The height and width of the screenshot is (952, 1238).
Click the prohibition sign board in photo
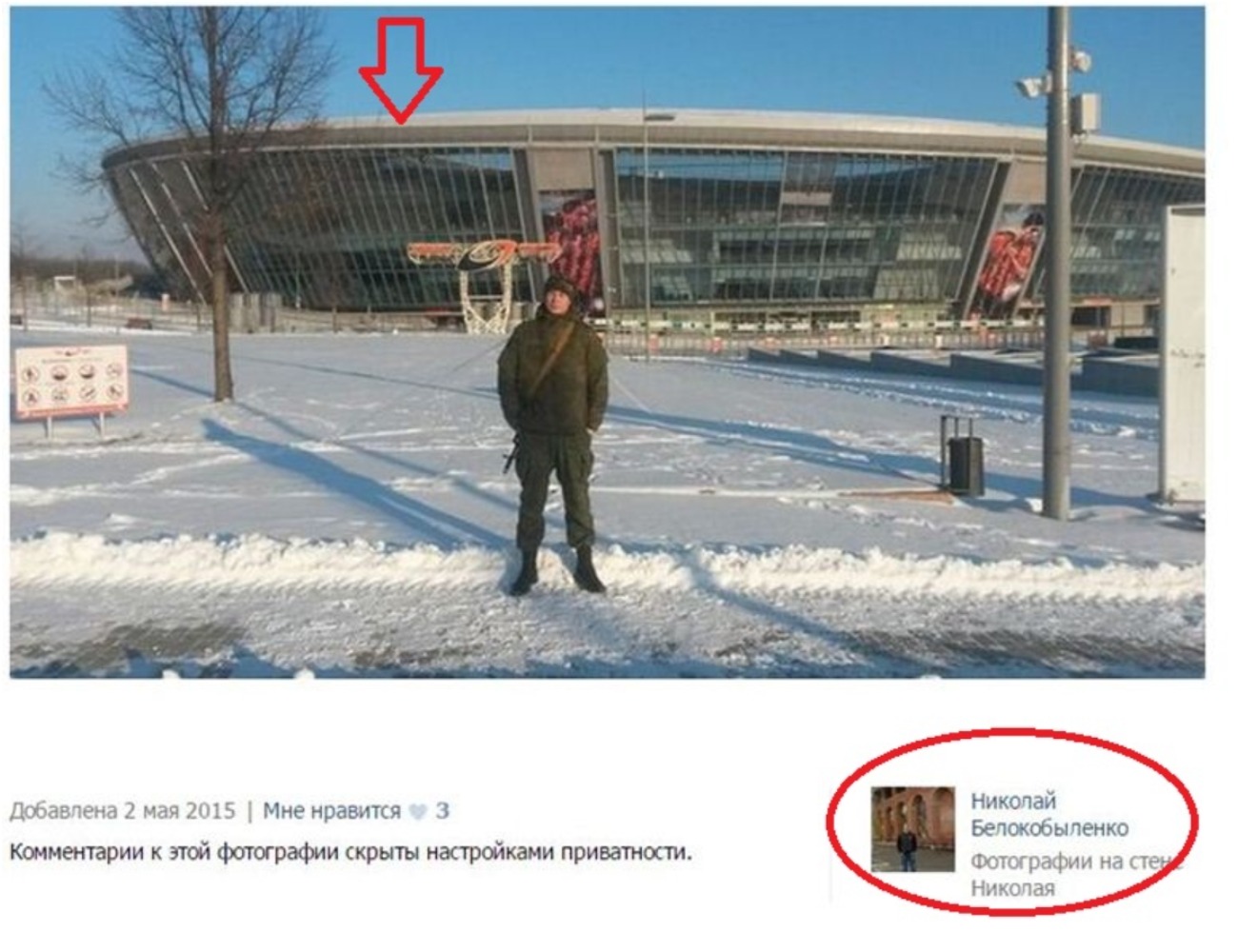coord(71,380)
